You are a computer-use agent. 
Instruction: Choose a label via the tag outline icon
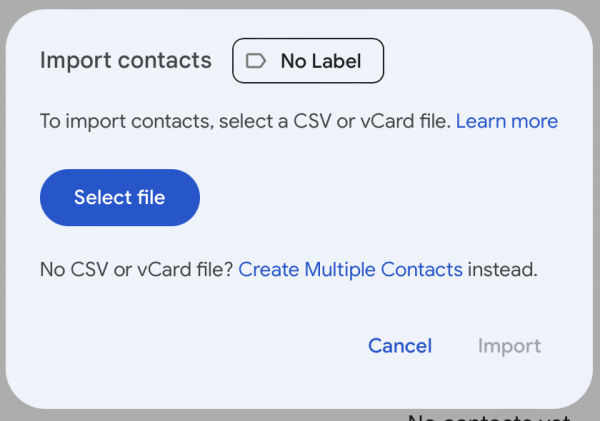point(256,61)
